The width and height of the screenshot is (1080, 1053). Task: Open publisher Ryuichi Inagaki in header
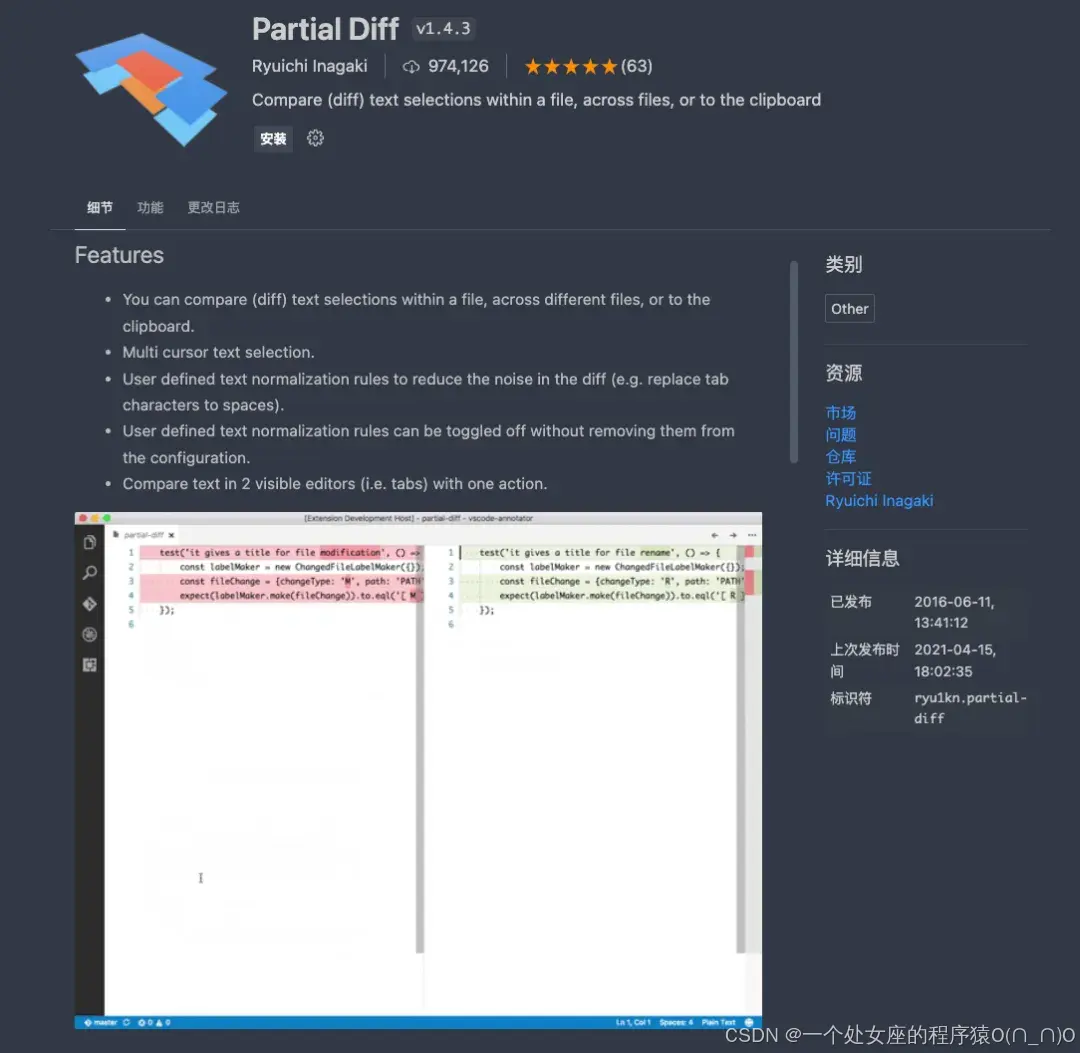pyautogui.click(x=309, y=66)
